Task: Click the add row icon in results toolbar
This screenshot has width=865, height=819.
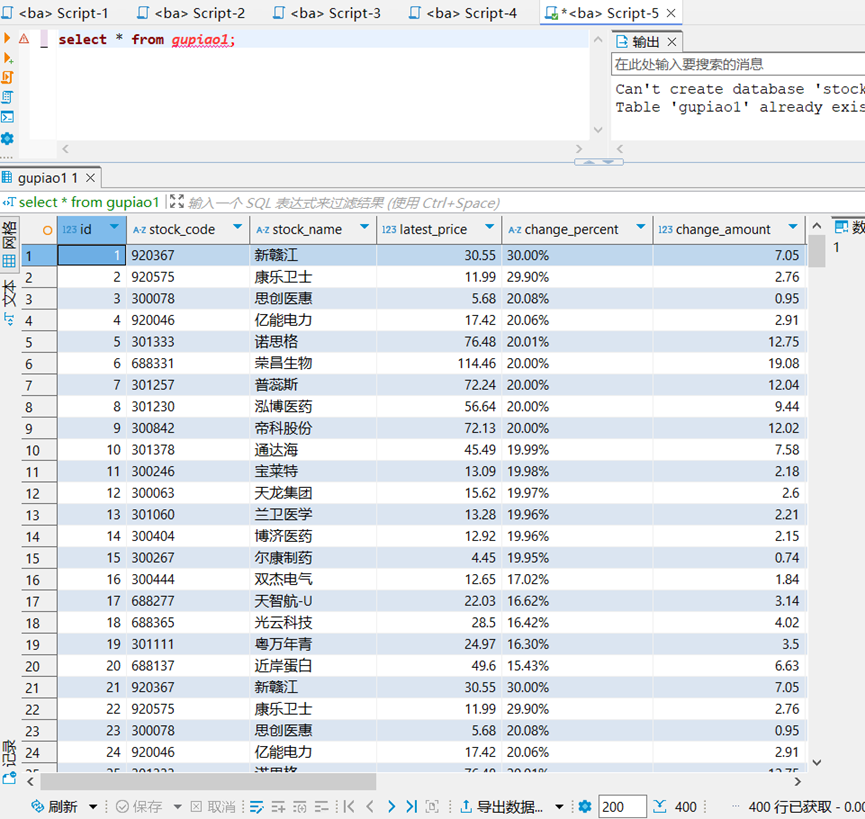Action: click(278, 807)
